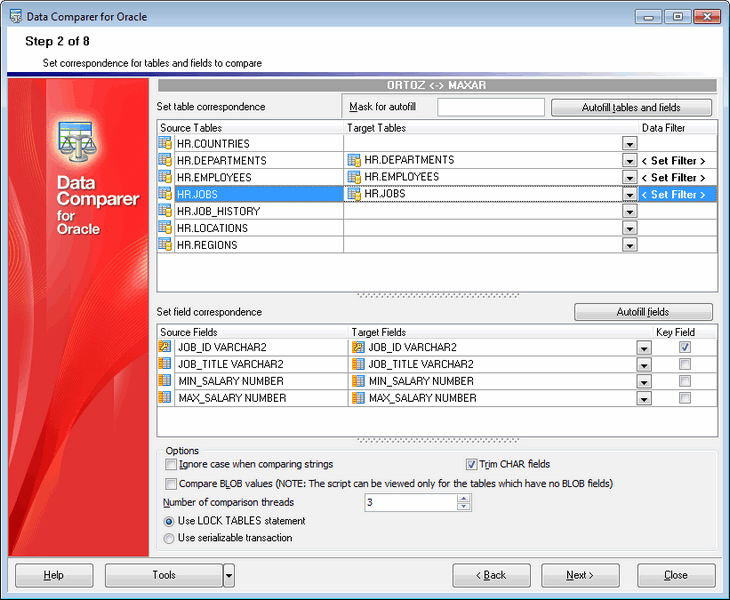Click the Mask for autofill input field

click(491, 107)
